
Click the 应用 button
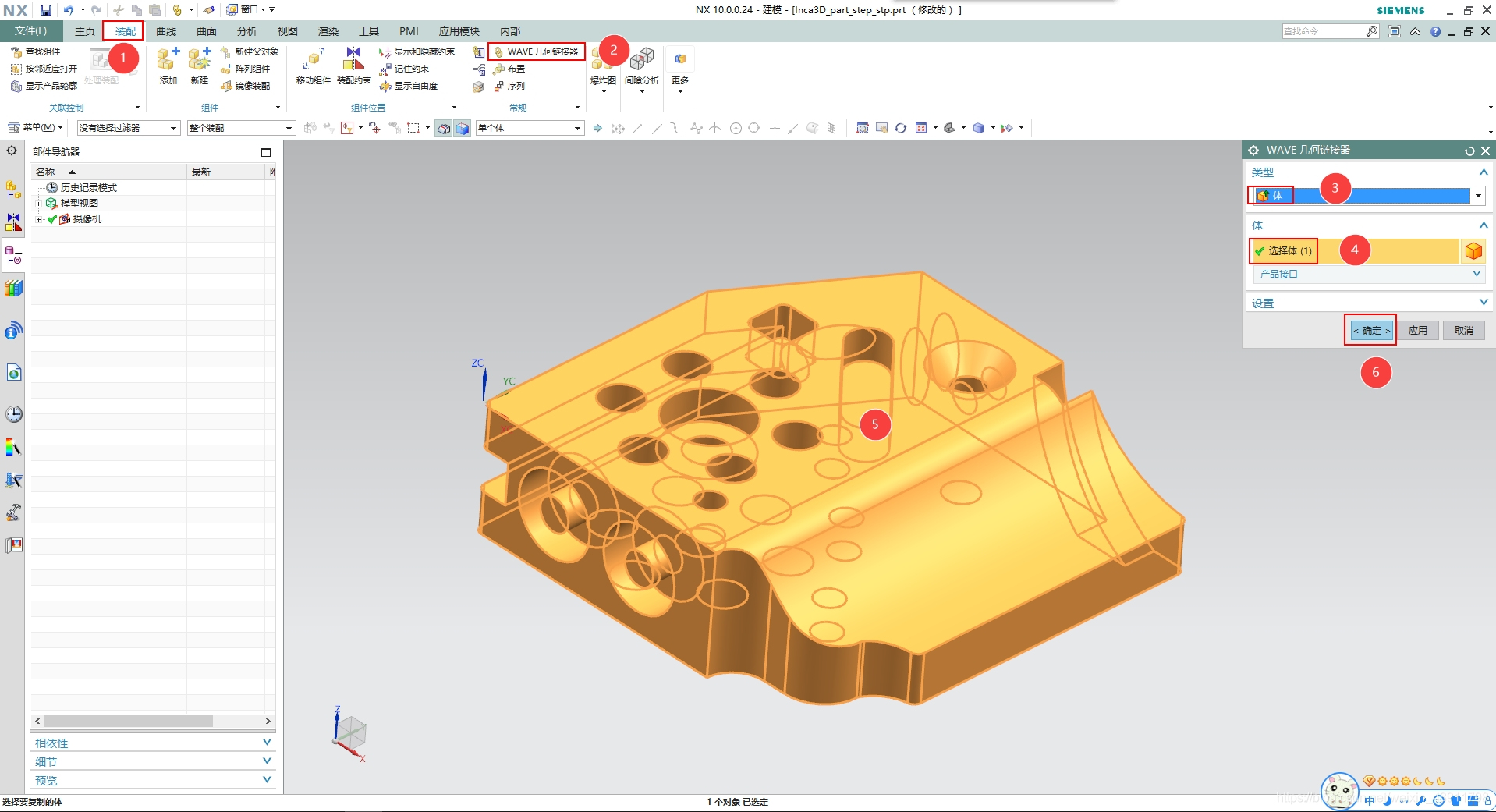coord(1417,331)
